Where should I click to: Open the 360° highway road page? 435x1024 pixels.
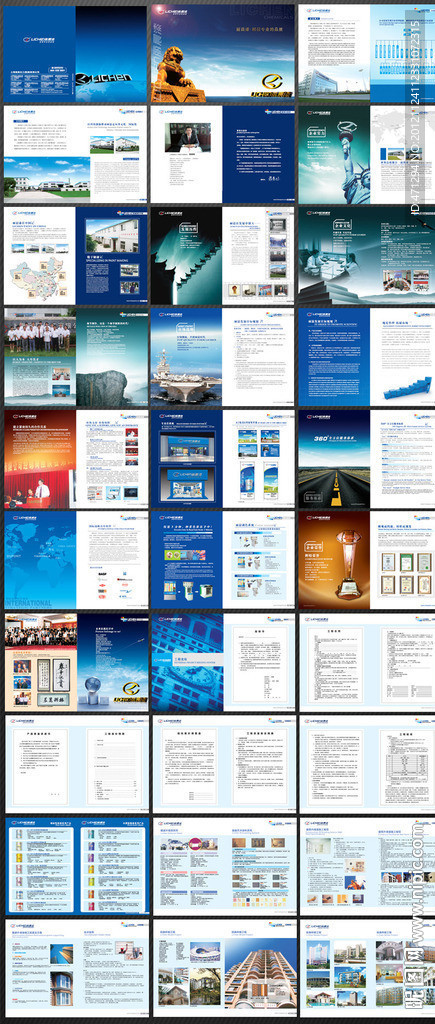[x=334, y=459]
